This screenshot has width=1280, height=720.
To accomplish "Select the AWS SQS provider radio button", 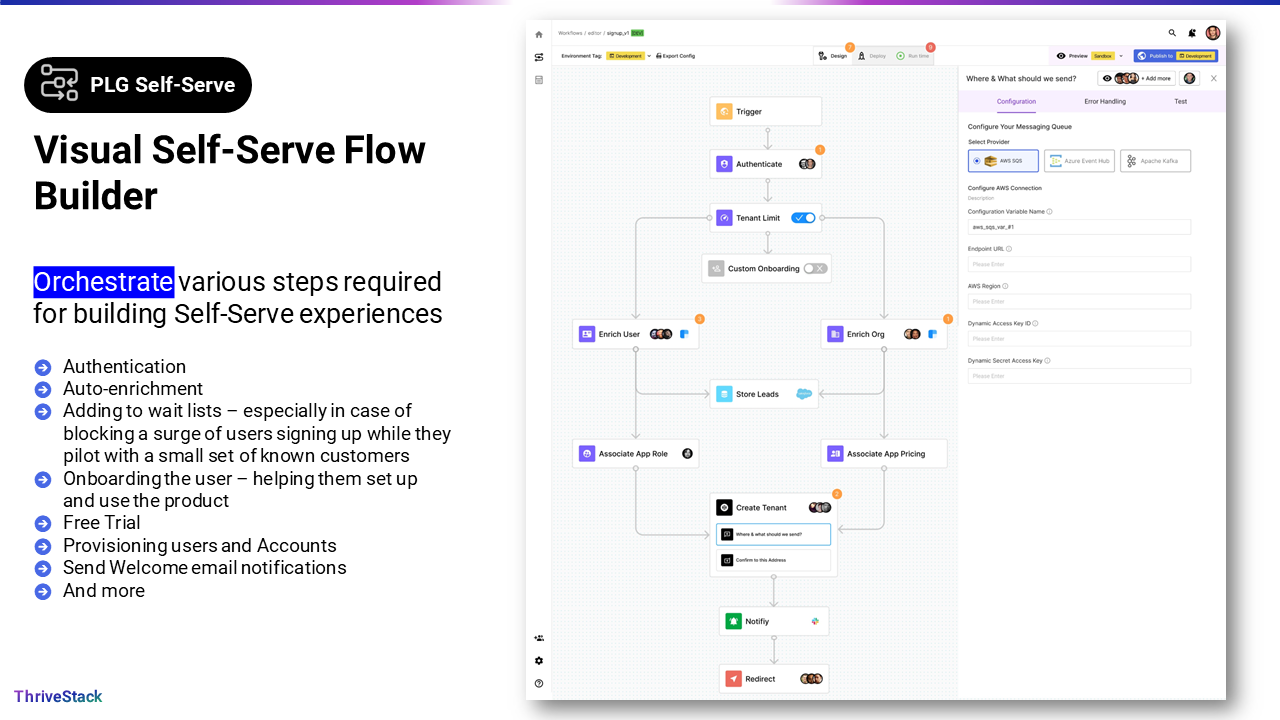I will 977,161.
